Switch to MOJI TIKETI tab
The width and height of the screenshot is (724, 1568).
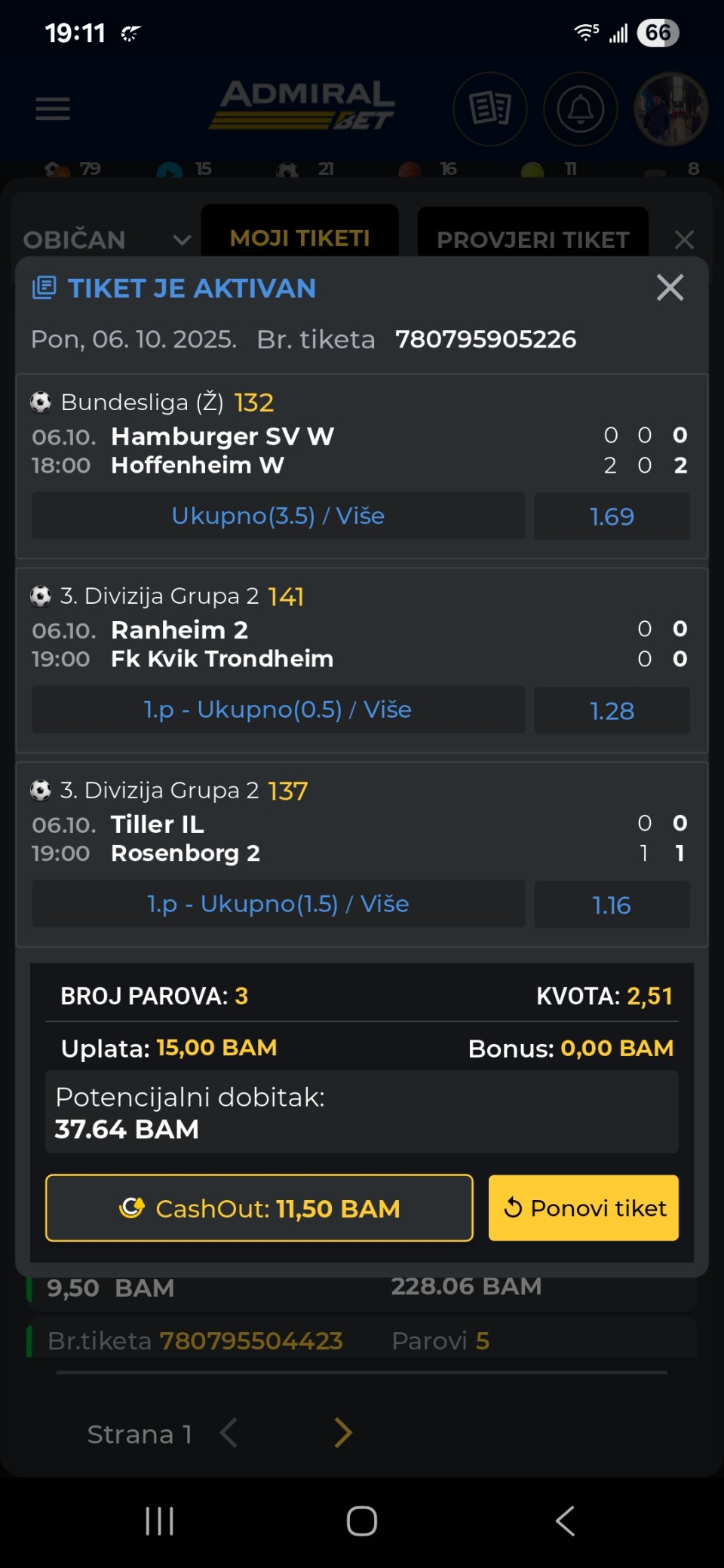tap(299, 238)
